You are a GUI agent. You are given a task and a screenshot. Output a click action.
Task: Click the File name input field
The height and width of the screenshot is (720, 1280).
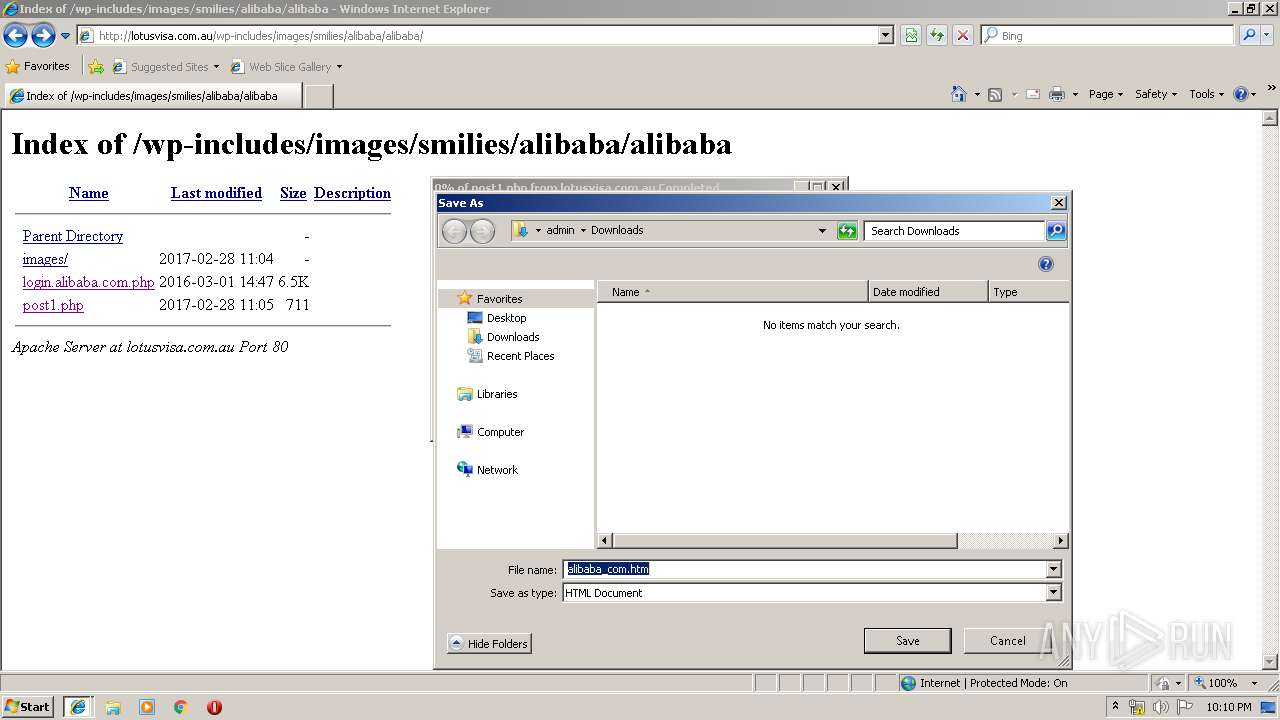[804, 569]
